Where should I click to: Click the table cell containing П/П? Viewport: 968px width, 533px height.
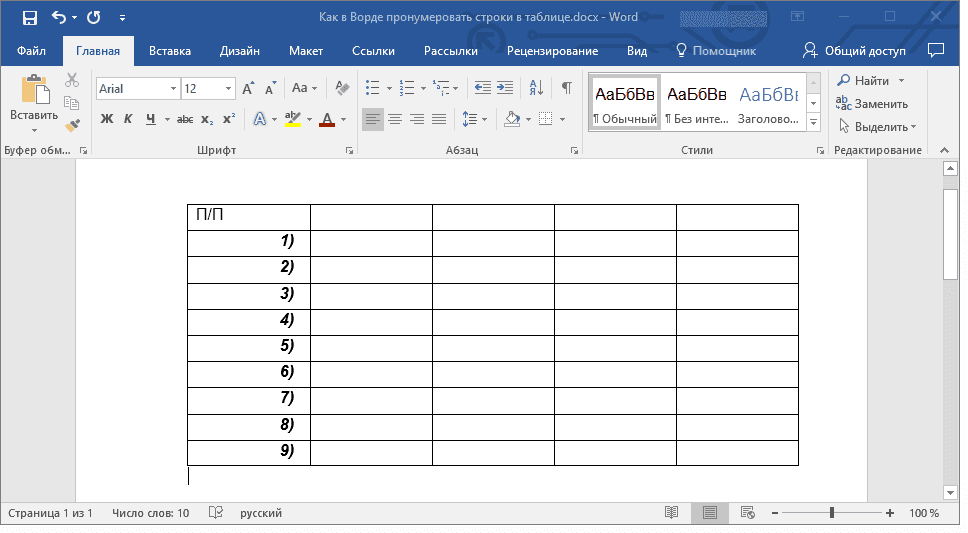click(248, 217)
